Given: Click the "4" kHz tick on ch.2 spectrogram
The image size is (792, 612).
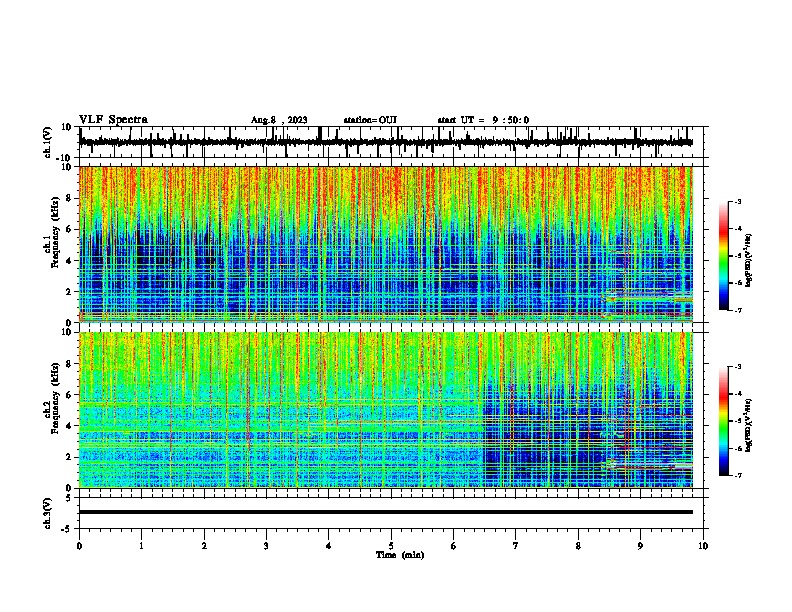Looking at the screenshot, I should click(x=70, y=426).
